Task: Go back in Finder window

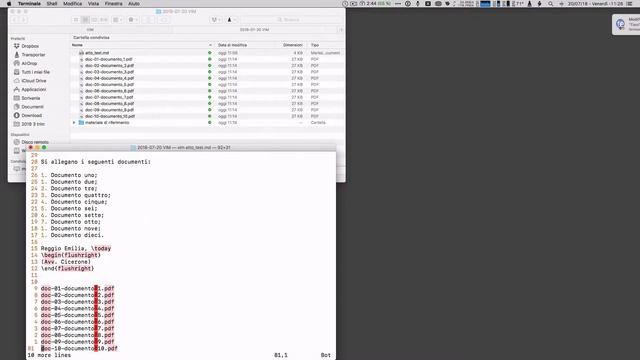Action: (15, 20)
